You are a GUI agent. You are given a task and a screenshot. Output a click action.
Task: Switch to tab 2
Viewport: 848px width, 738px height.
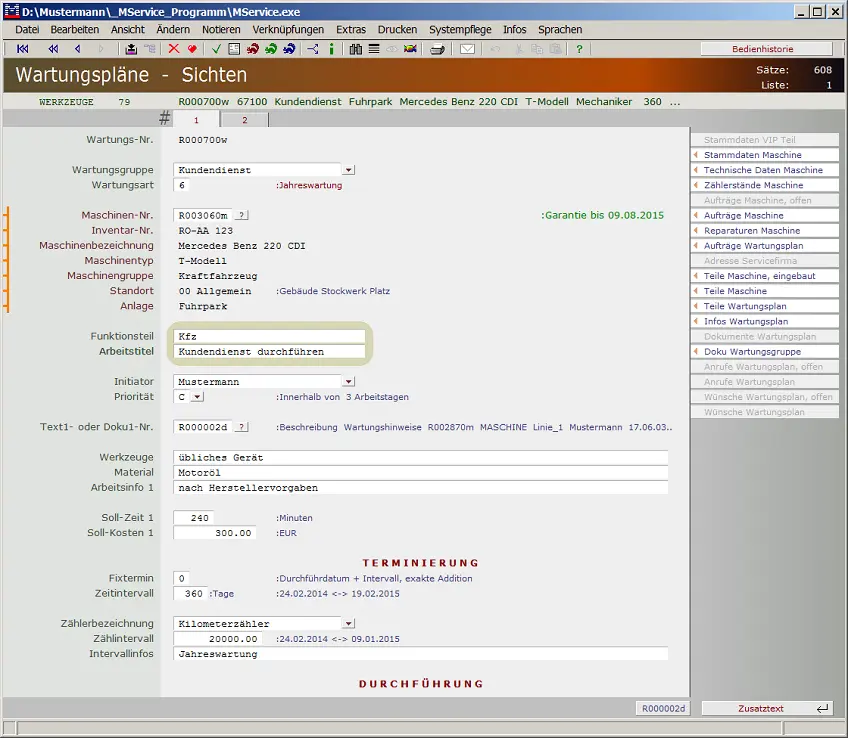click(244, 120)
